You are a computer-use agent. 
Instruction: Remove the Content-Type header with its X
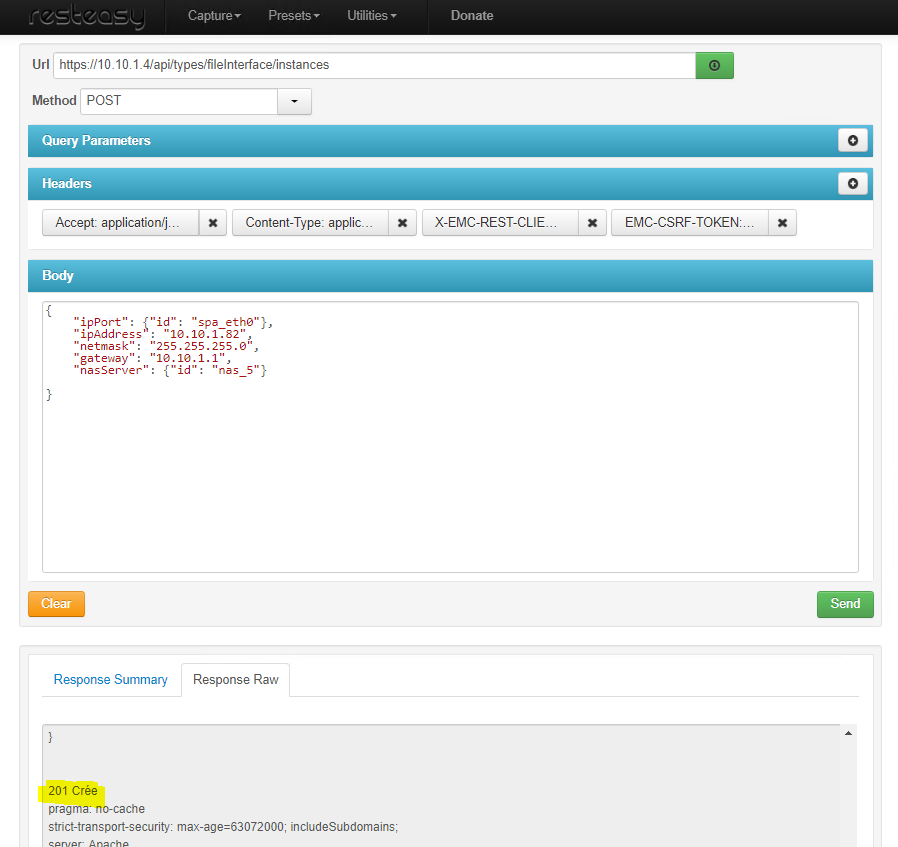(402, 223)
